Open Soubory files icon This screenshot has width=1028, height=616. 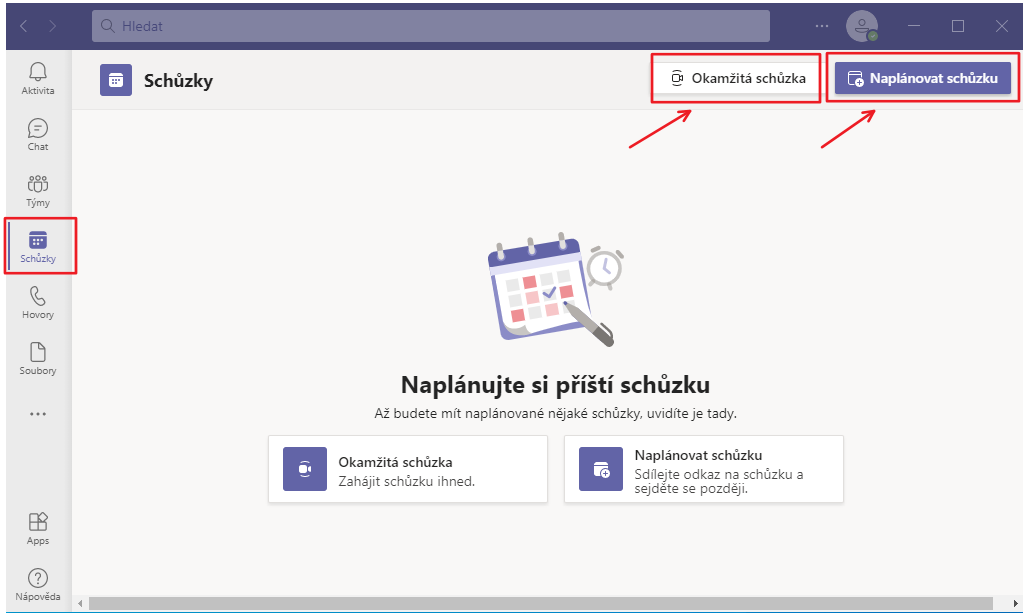[x=38, y=358]
